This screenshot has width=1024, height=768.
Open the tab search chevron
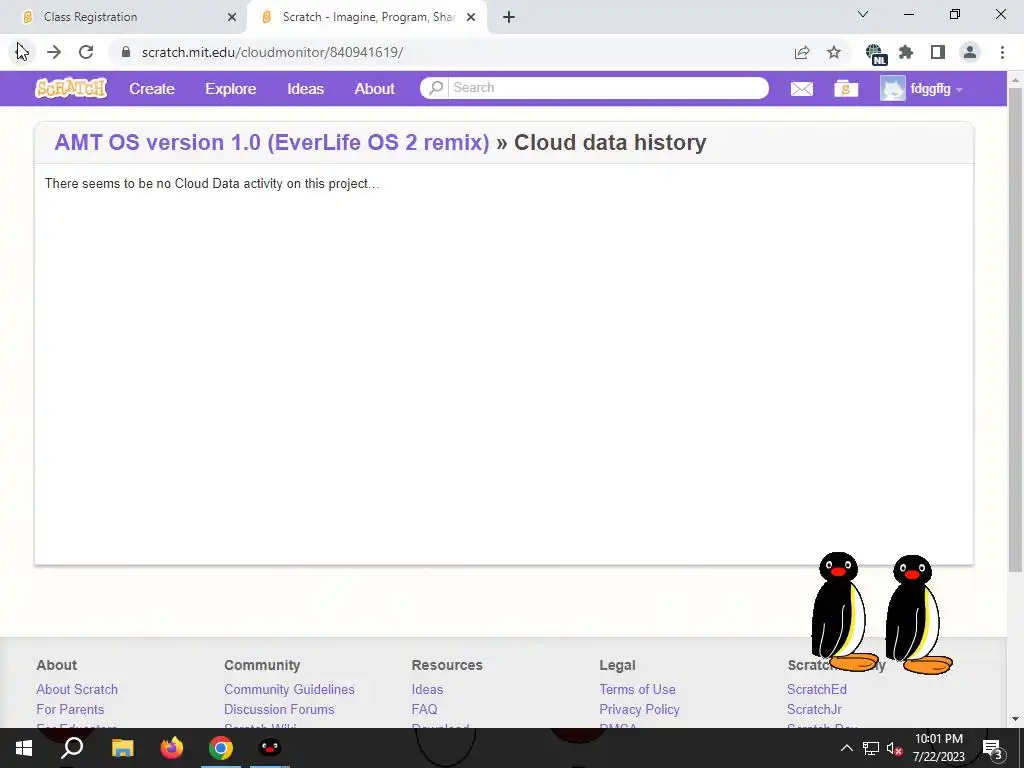863,14
